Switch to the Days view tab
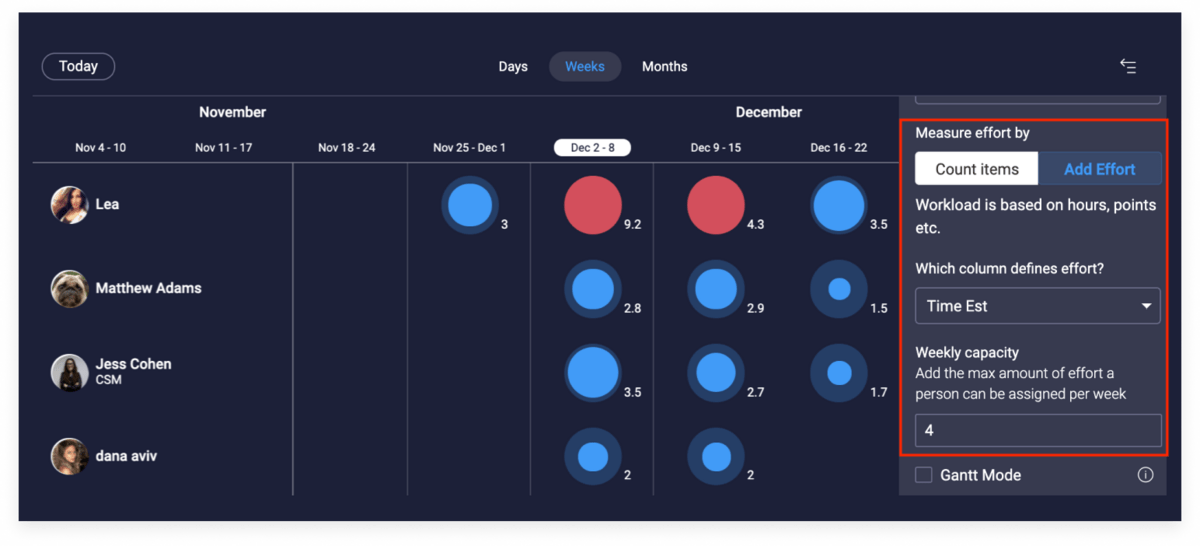Image resolution: width=1200 pixels, height=546 pixels. [x=513, y=67]
